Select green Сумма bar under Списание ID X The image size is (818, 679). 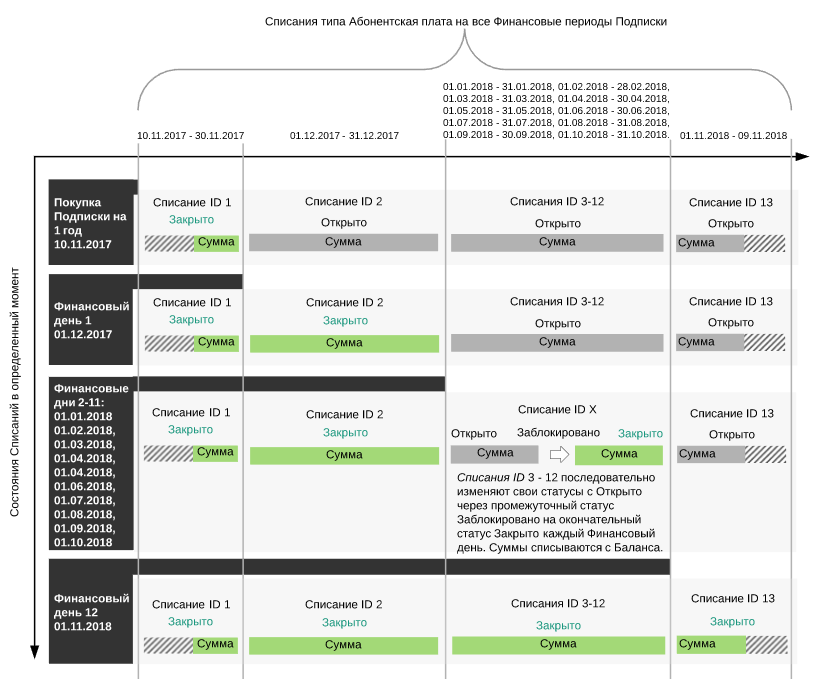(618, 455)
